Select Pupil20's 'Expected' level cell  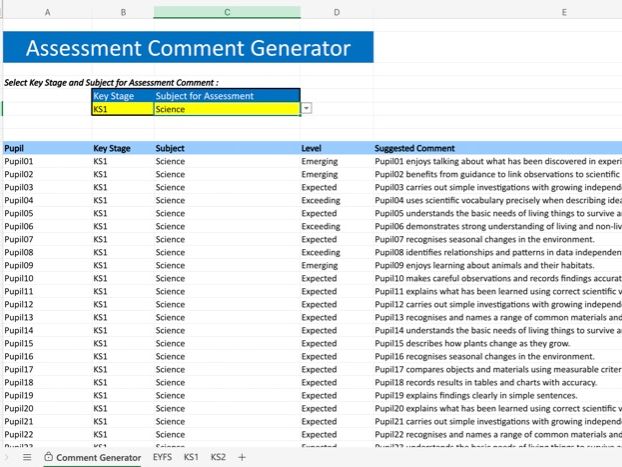tap(336, 408)
